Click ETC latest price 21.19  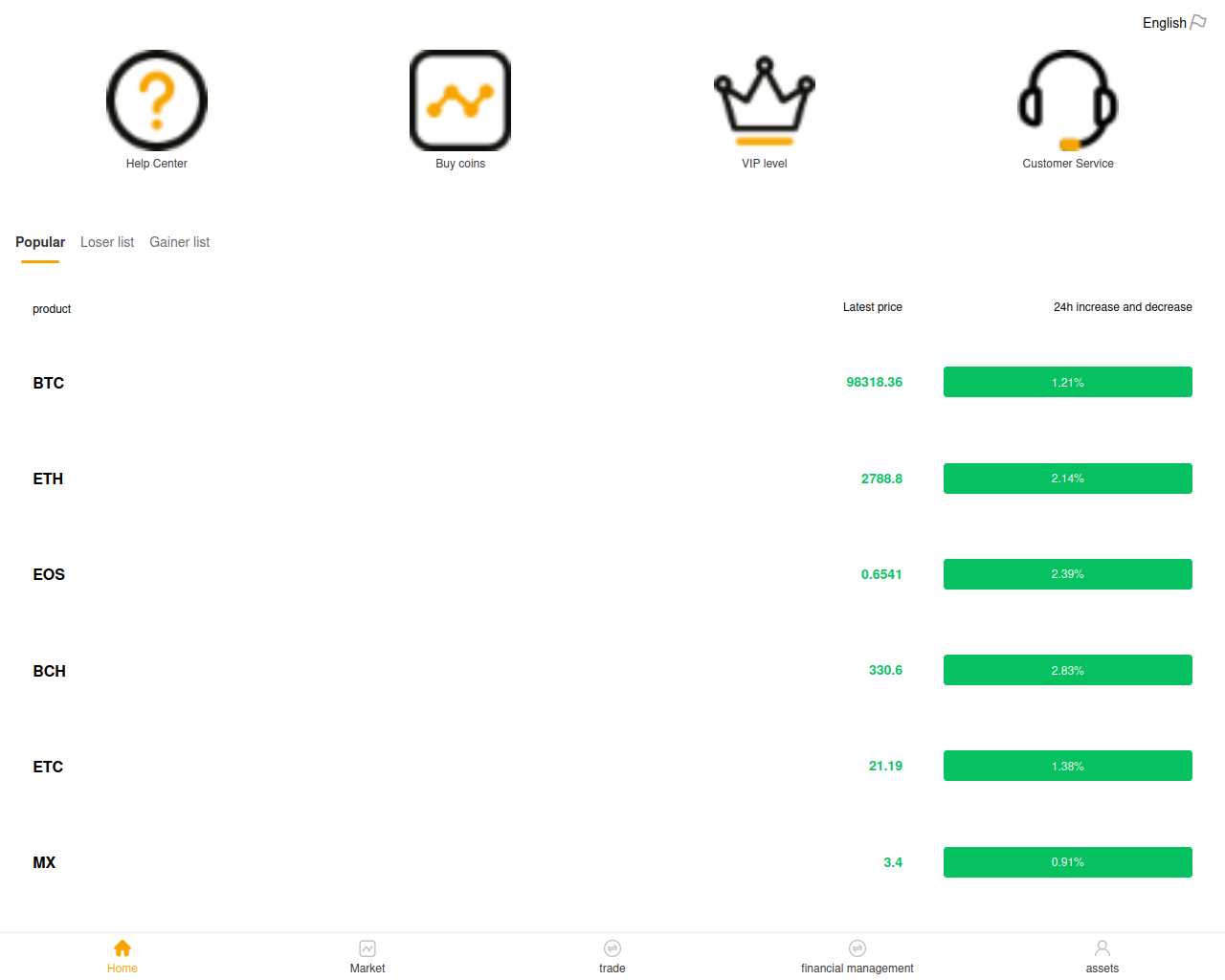885,766
